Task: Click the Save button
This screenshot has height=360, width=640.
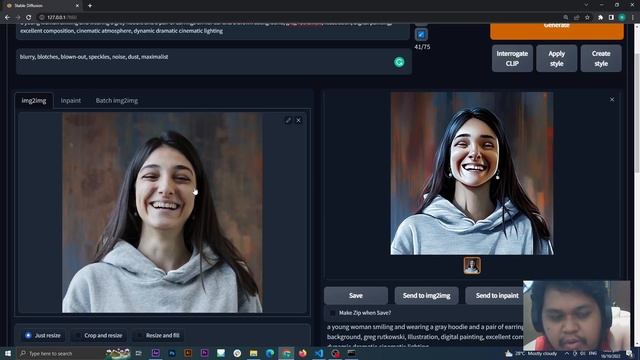Action: [356, 295]
